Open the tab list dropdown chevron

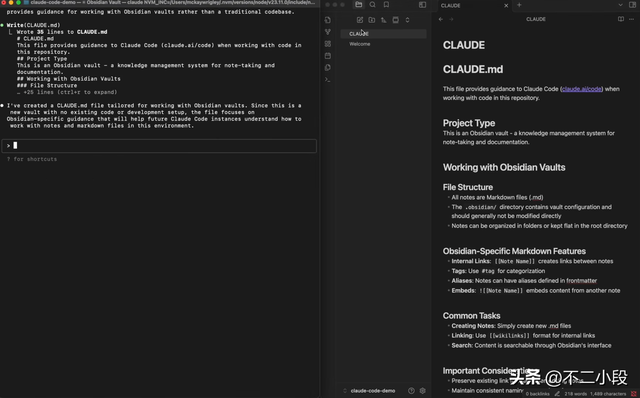pos(620,5)
